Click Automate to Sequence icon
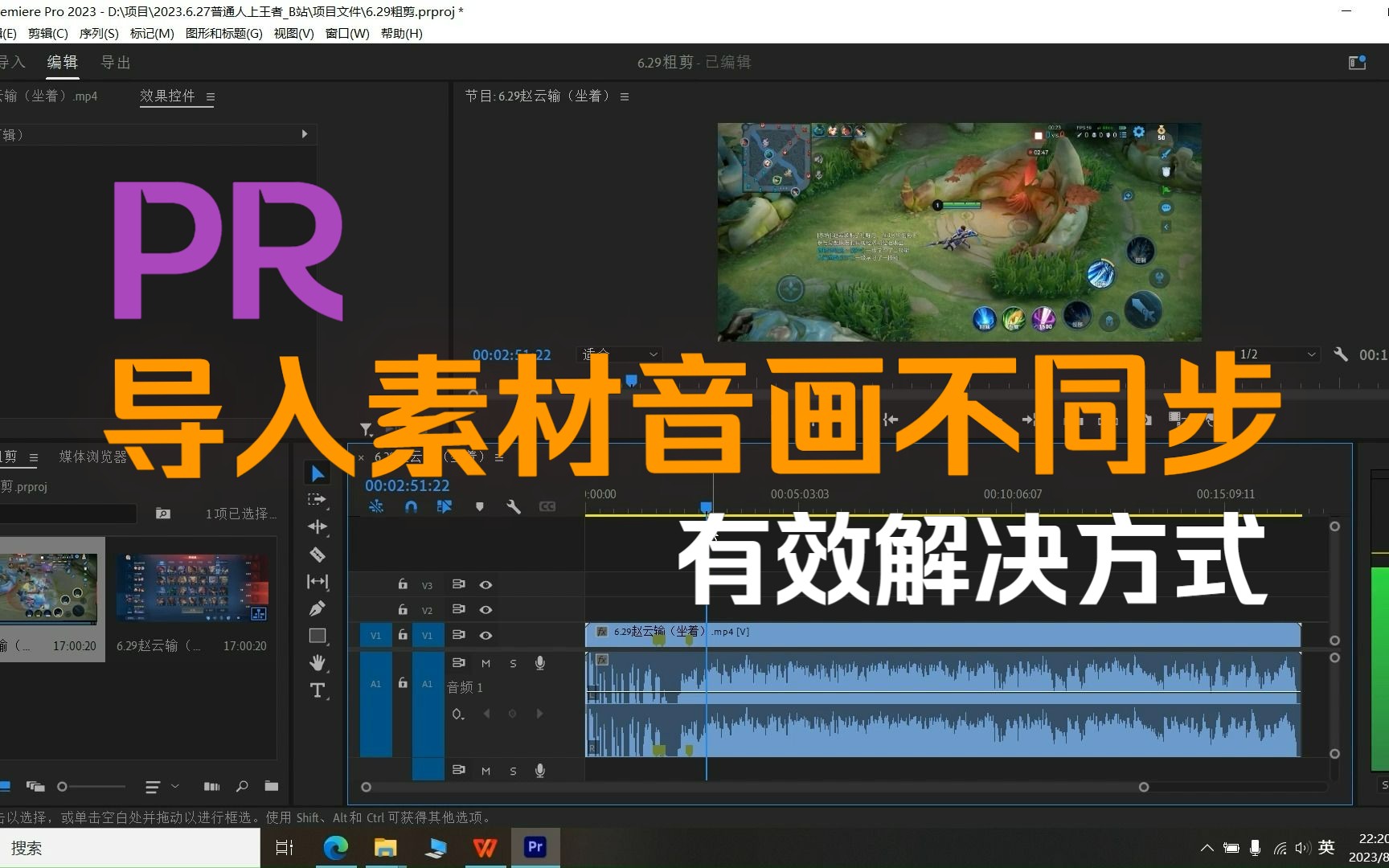 (211, 786)
